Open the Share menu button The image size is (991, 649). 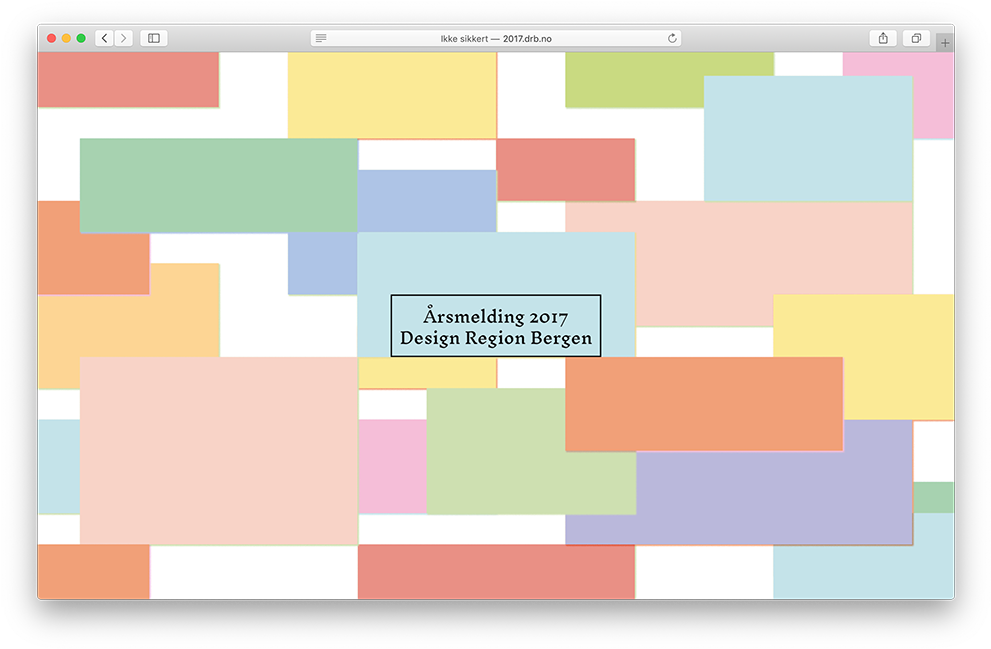(x=883, y=39)
